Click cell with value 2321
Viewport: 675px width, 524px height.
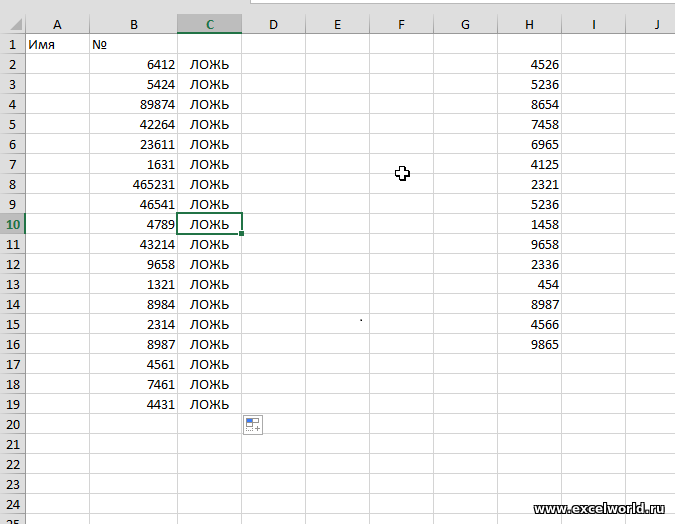click(x=529, y=184)
